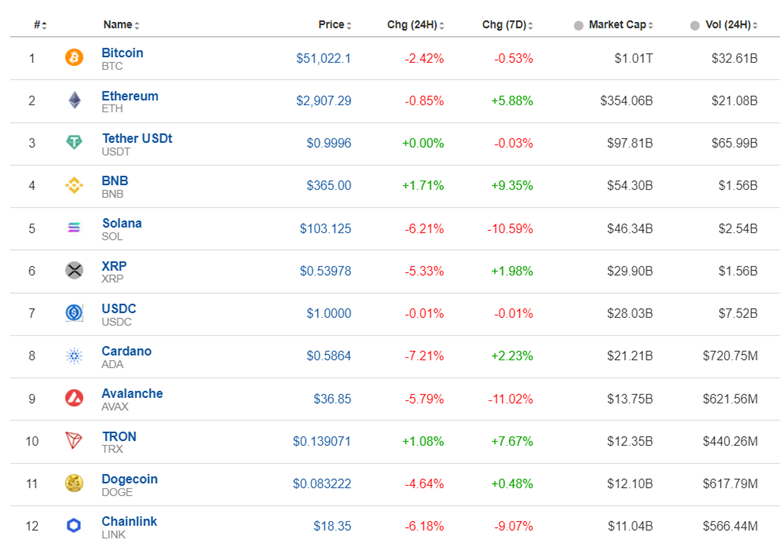Click the Solana logo icon

(x=74, y=228)
